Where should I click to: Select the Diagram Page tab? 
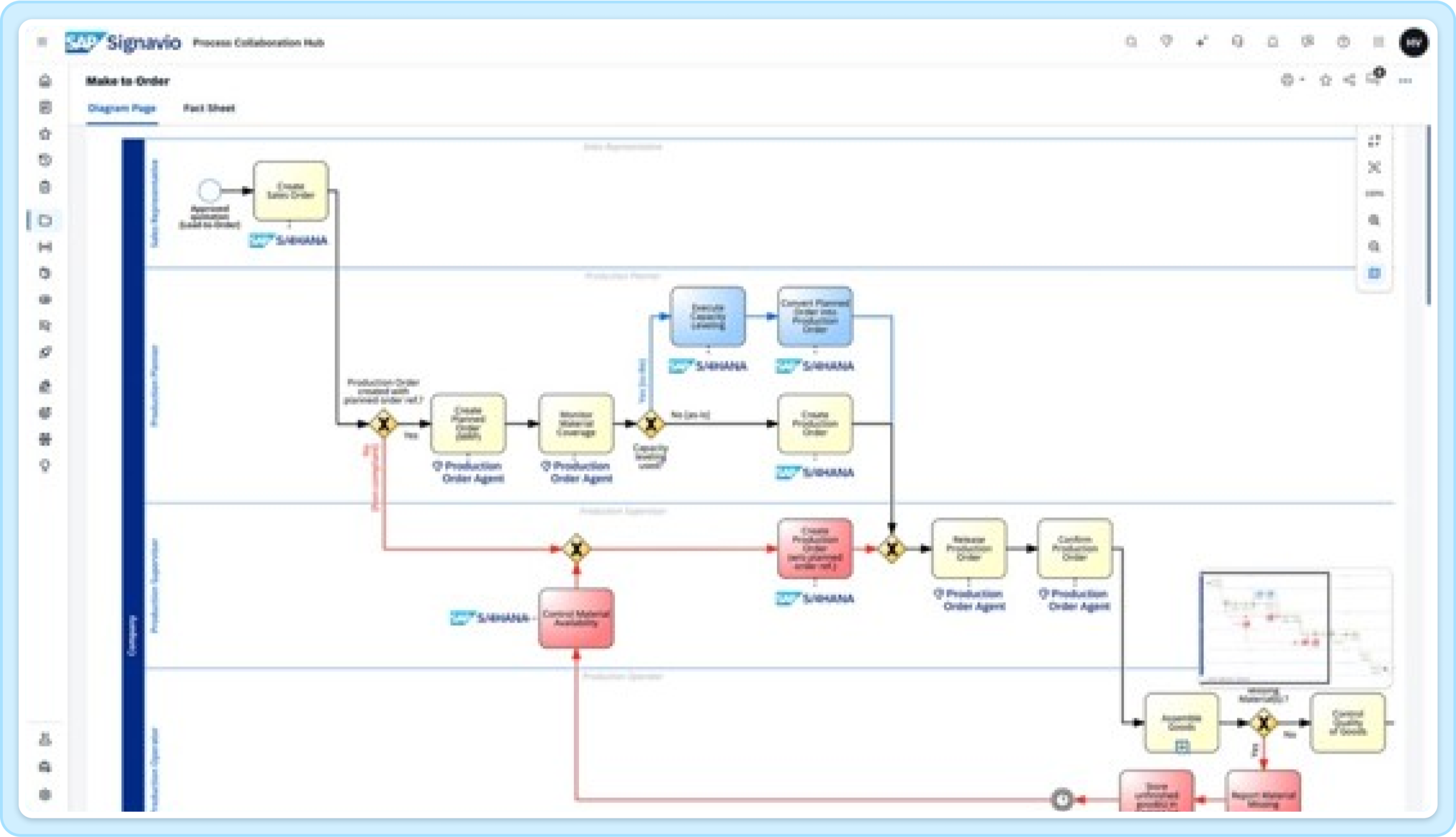pyautogui.click(x=122, y=108)
